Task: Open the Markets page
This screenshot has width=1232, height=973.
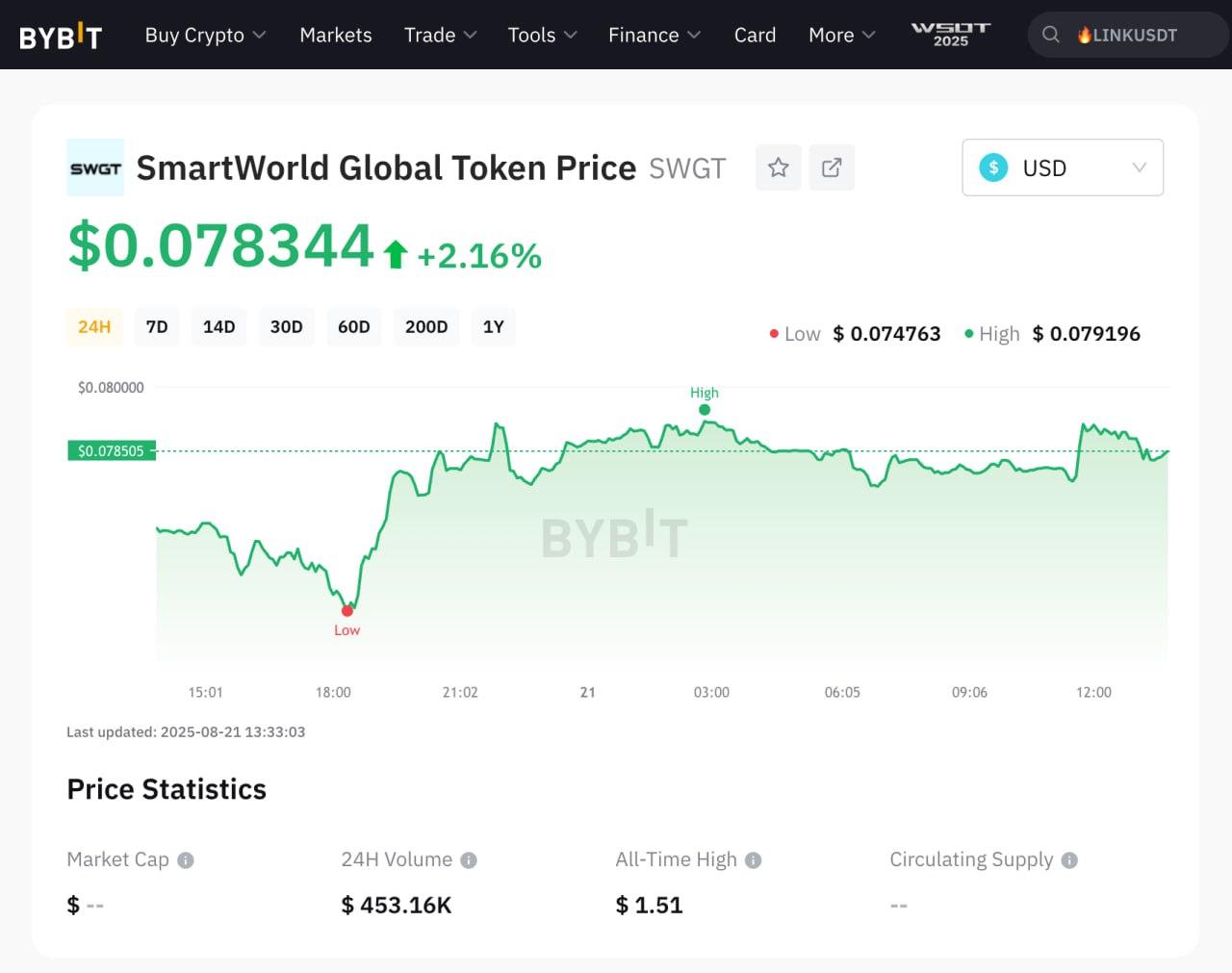Action: click(x=335, y=35)
